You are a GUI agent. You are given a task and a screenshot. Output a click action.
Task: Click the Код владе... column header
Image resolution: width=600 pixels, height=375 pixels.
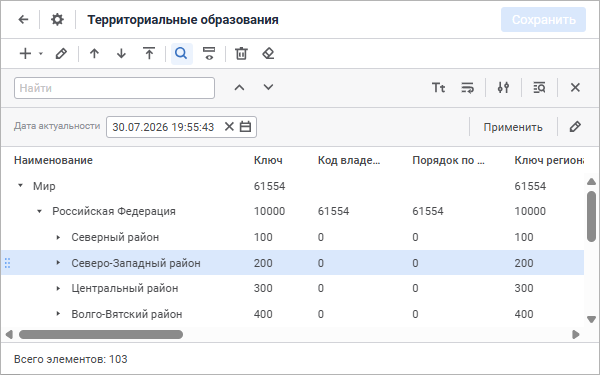349,160
